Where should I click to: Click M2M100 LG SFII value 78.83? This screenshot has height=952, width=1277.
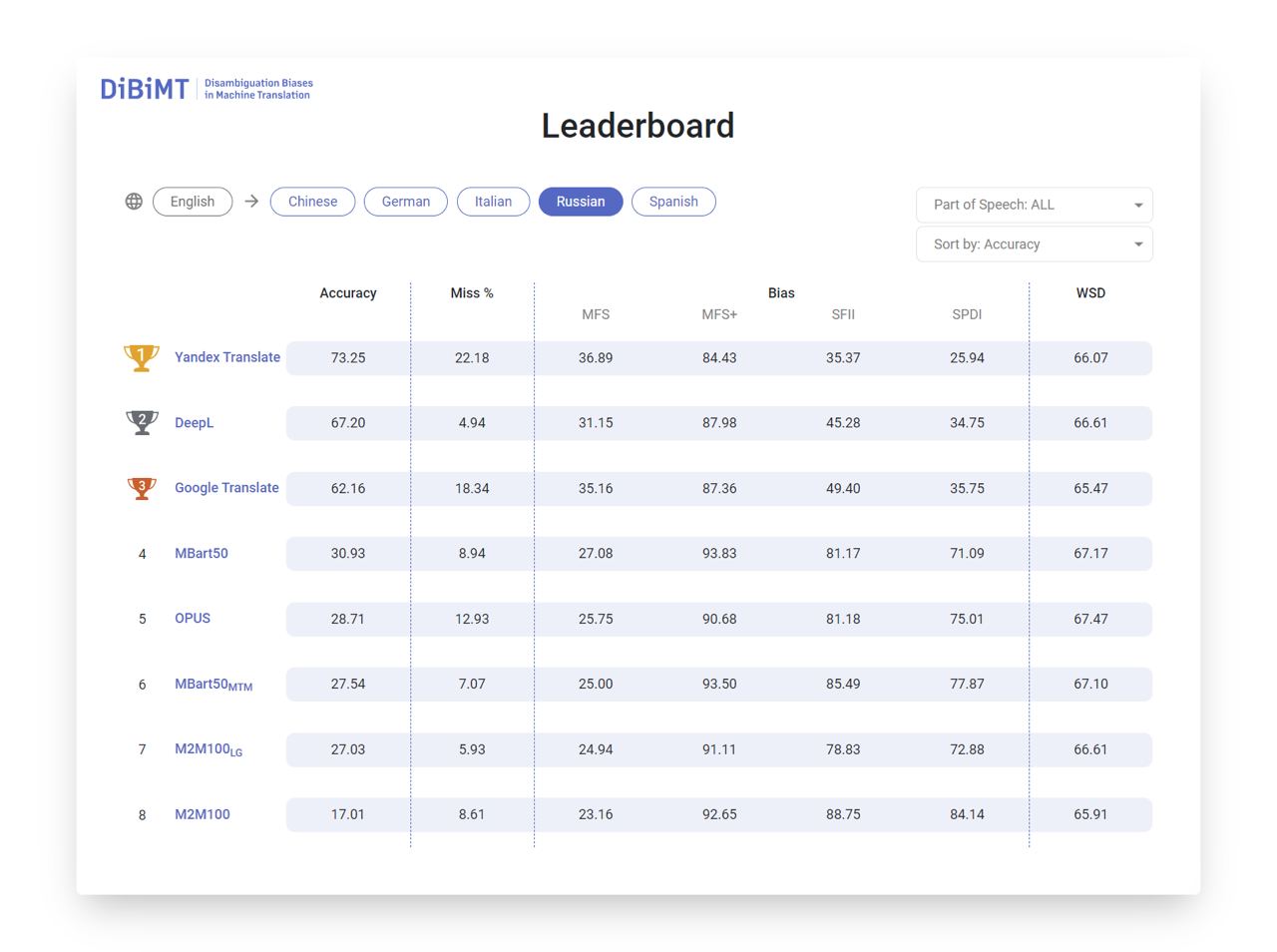[843, 750]
